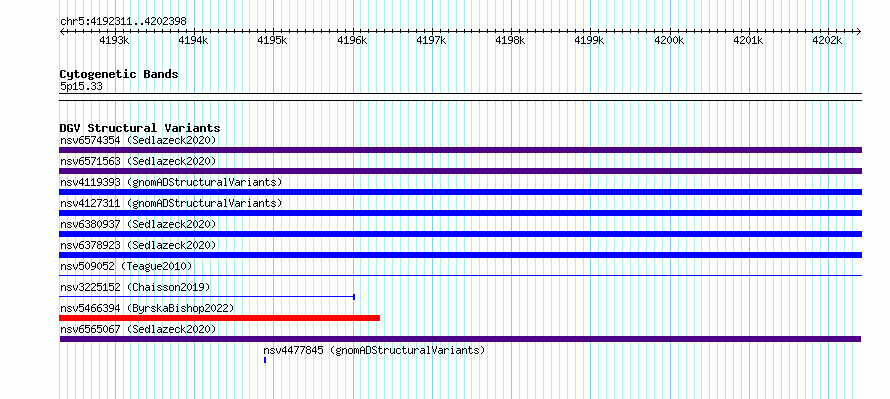The width and height of the screenshot is (890, 399).
Task: Click the 4194k ruler label
Action: pyautogui.click(x=194, y=41)
